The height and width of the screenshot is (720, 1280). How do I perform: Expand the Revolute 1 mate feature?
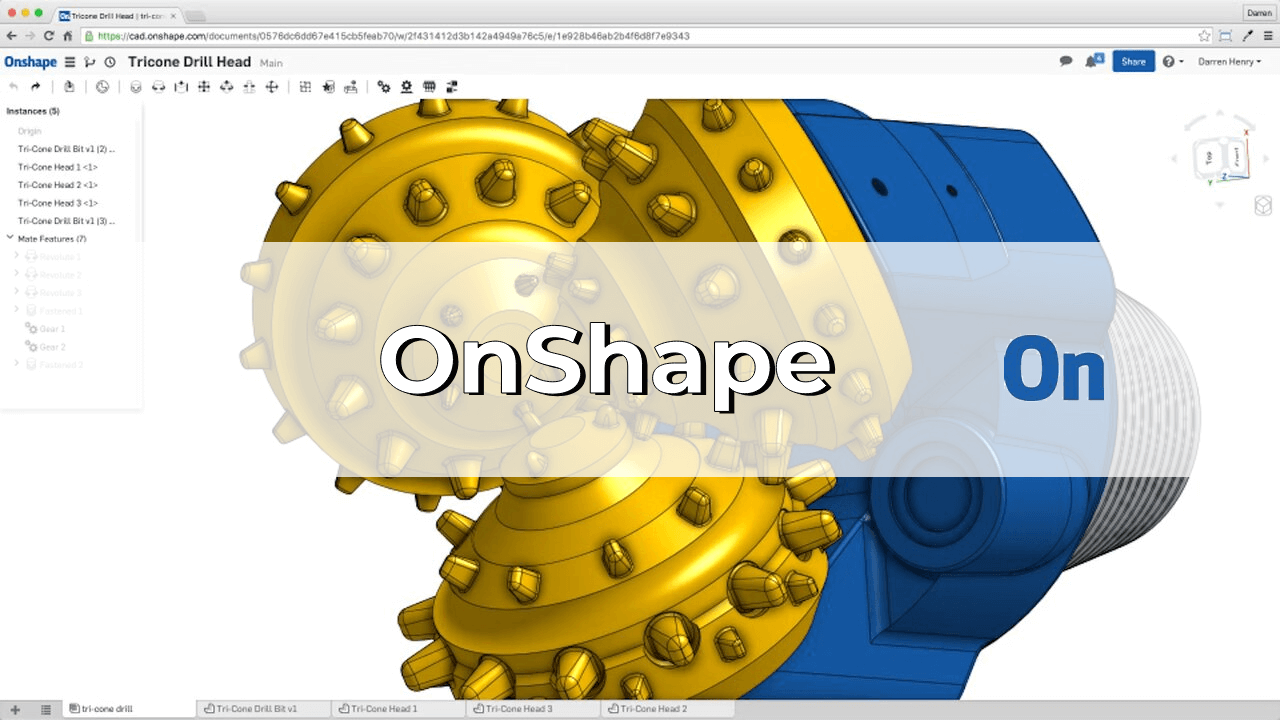coord(17,256)
